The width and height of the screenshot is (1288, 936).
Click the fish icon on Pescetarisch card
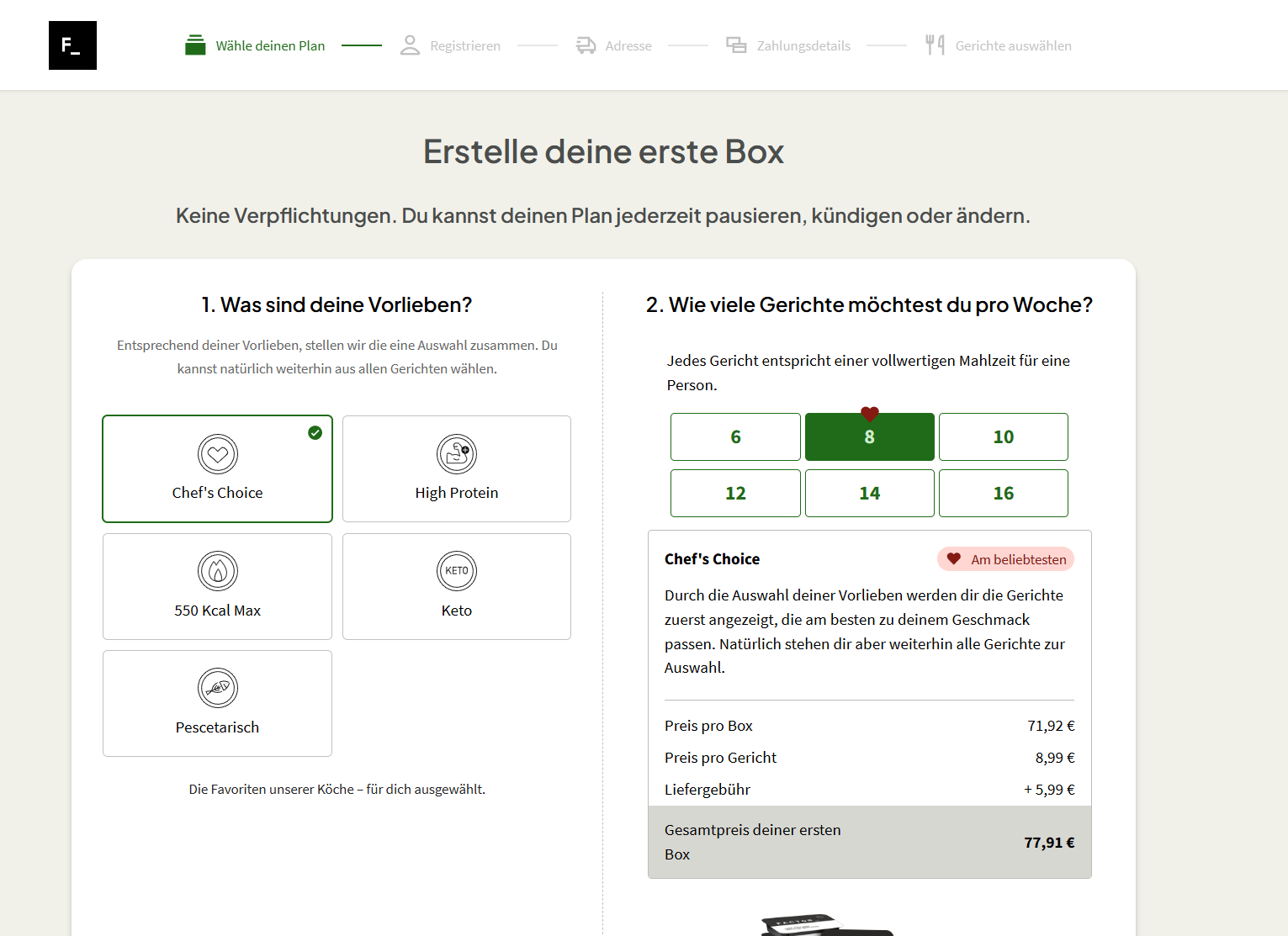(x=217, y=688)
